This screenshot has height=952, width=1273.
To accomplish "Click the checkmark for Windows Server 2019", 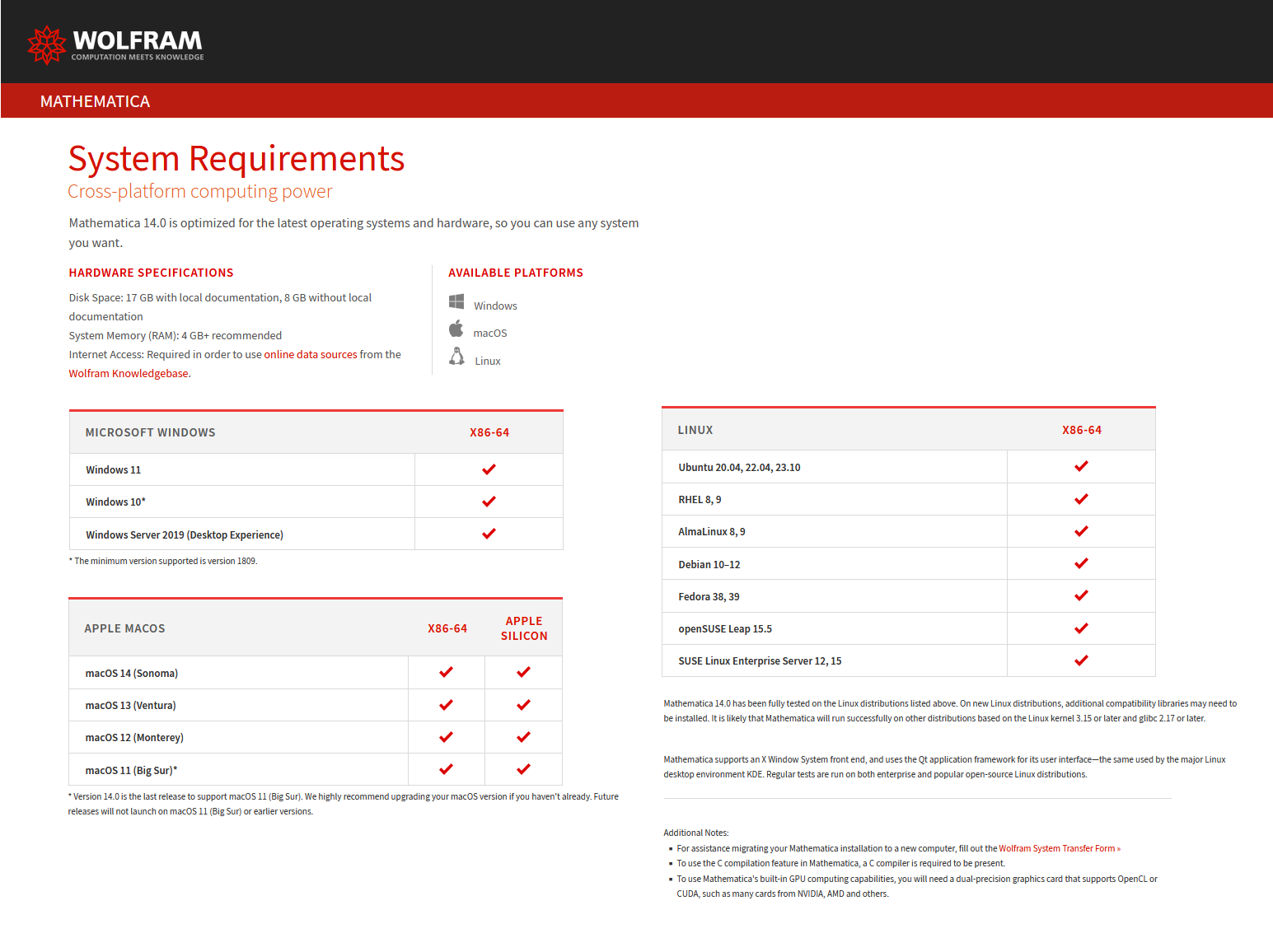I will [x=489, y=534].
